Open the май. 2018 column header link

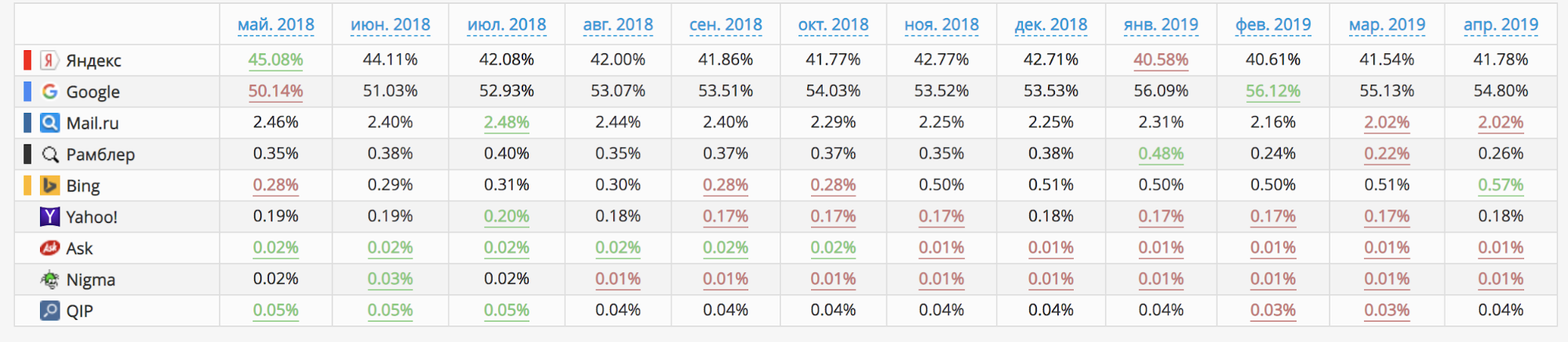click(275, 25)
